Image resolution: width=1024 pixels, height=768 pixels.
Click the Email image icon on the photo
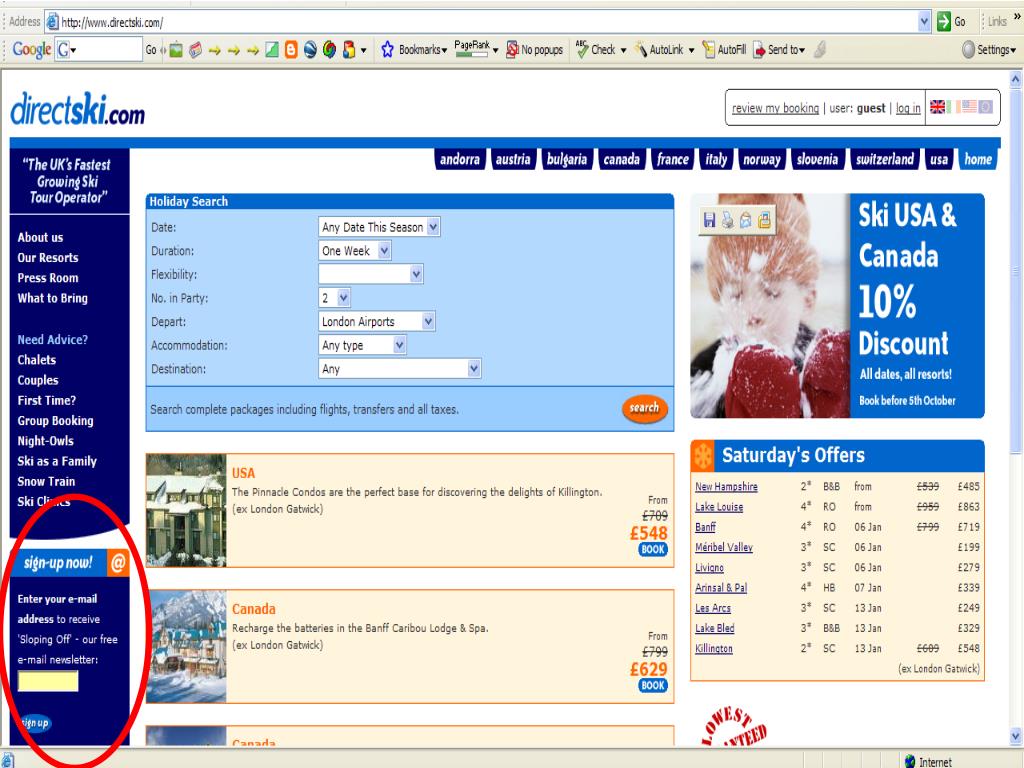[x=745, y=220]
